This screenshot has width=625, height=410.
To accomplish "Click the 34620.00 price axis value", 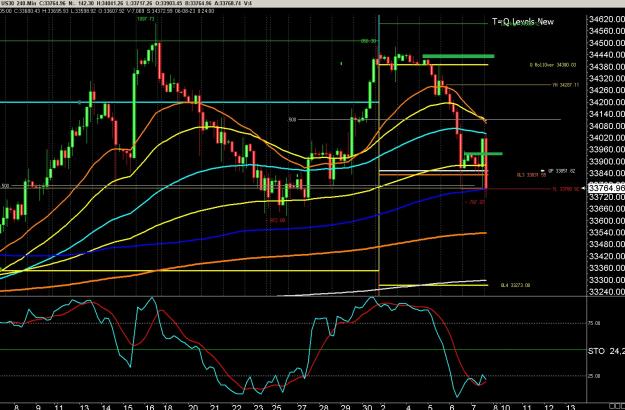I will click(x=606, y=19).
